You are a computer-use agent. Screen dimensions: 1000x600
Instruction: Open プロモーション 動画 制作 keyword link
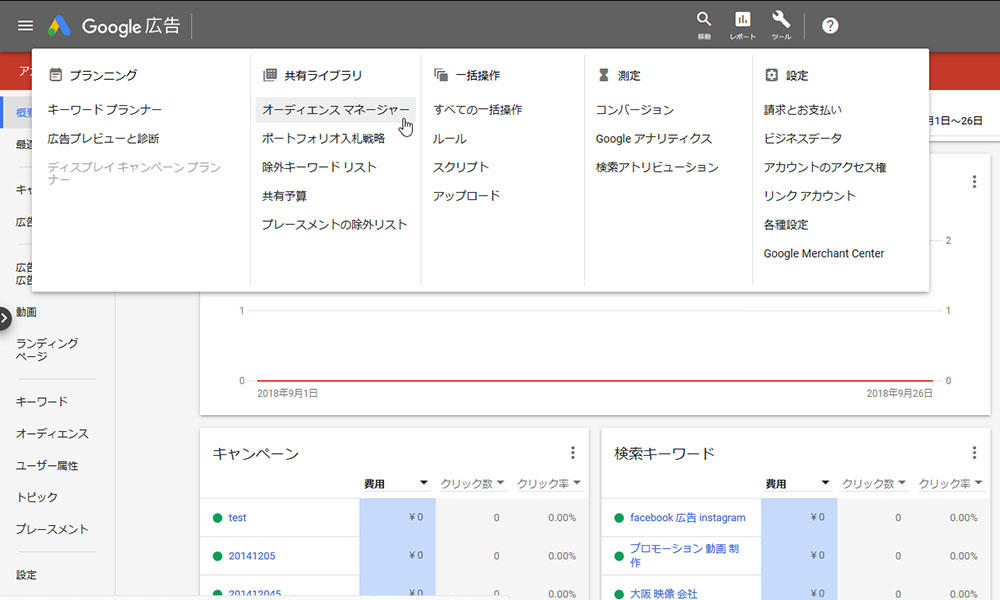click(x=684, y=555)
